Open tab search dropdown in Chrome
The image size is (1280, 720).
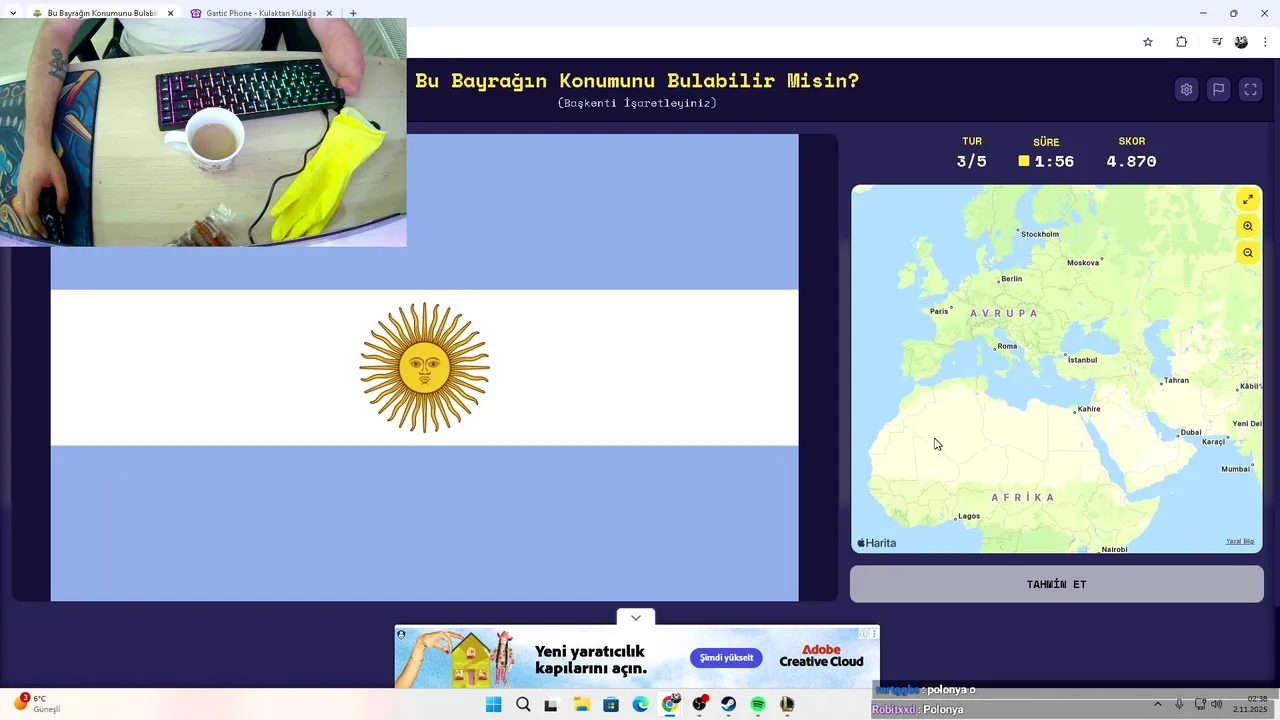pos(13,13)
